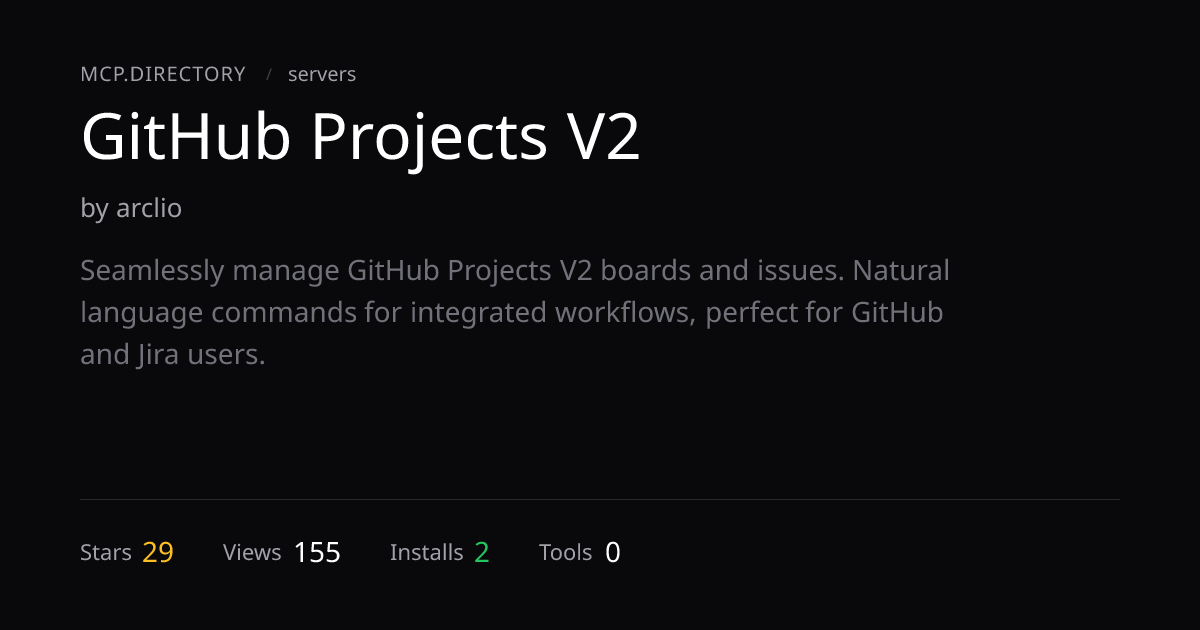Select the description paragraph text
Image resolution: width=1200 pixels, height=630 pixels.
coord(515,312)
